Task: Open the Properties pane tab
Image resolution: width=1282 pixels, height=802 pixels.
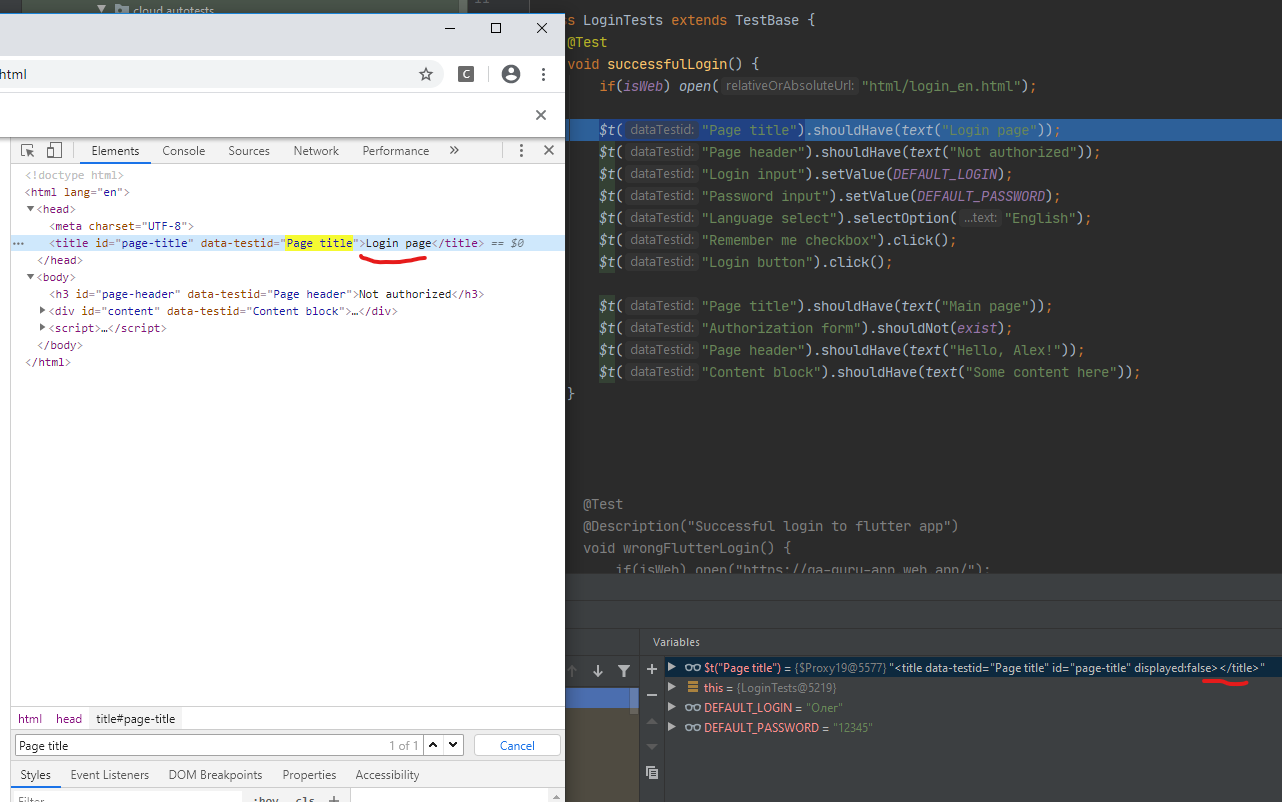Action: tap(309, 775)
